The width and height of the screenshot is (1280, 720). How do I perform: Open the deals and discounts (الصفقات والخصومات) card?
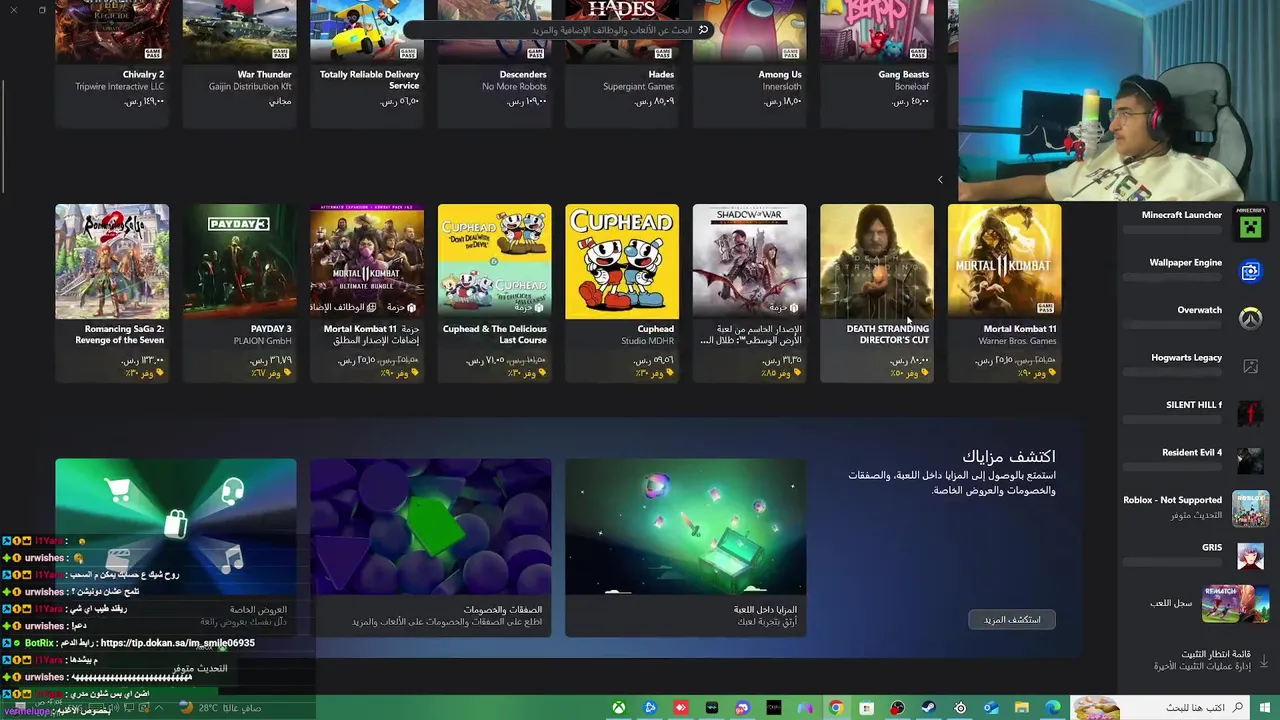click(x=430, y=548)
